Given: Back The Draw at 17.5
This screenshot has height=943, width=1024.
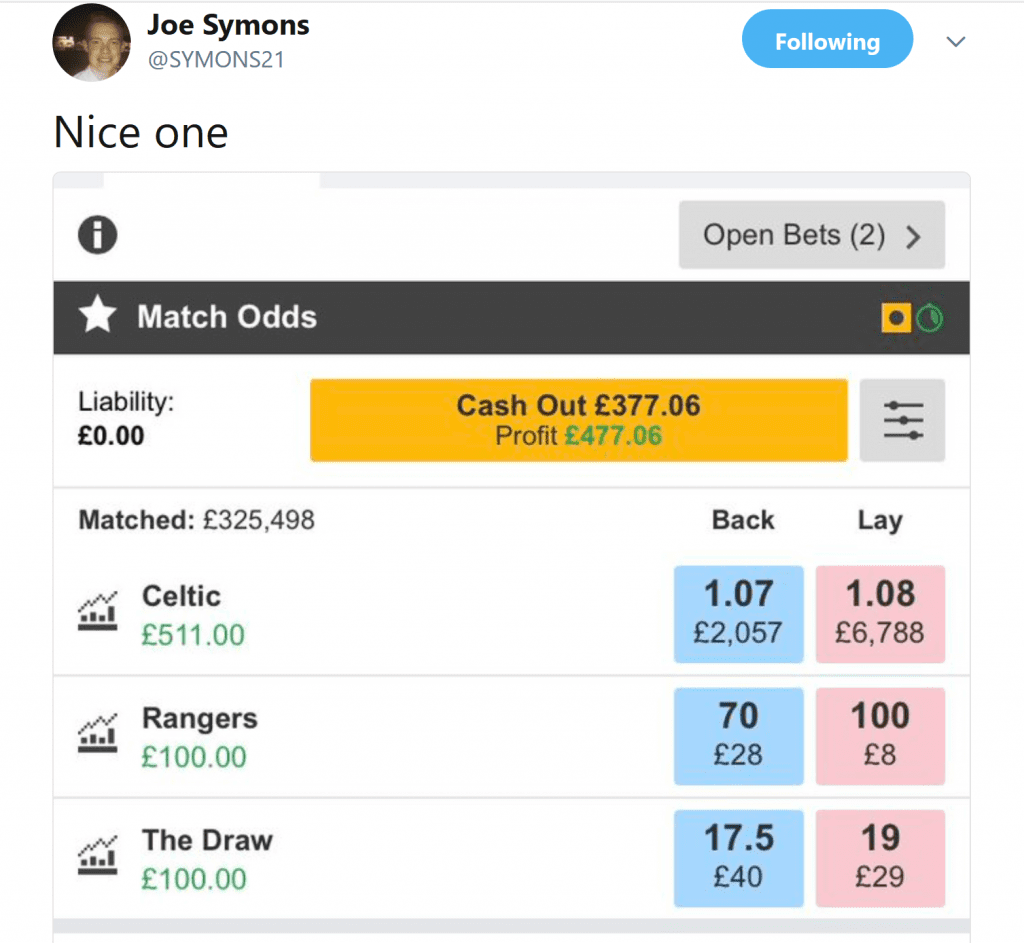Looking at the screenshot, I should [x=739, y=858].
